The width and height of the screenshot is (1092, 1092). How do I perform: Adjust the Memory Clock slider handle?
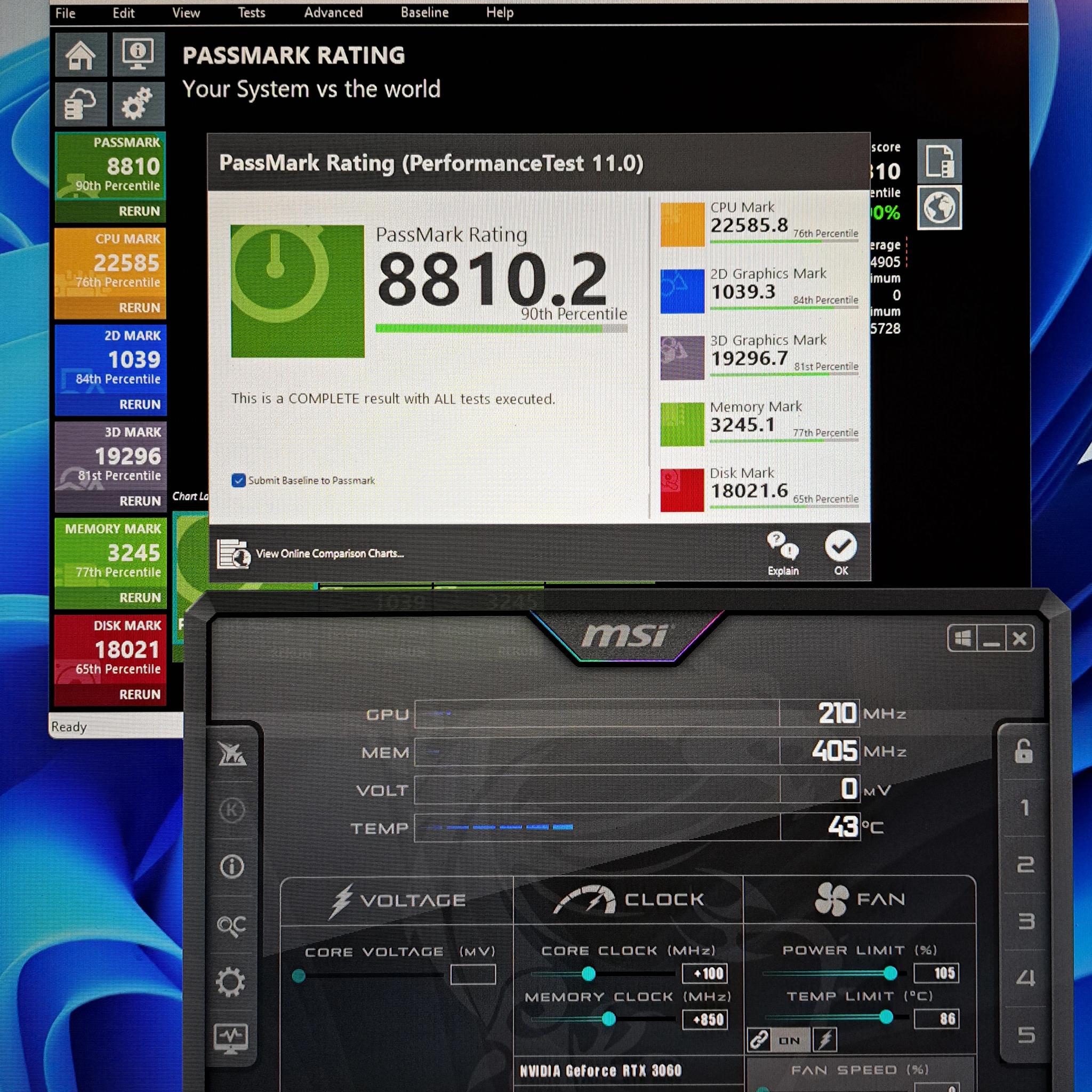click(609, 1019)
